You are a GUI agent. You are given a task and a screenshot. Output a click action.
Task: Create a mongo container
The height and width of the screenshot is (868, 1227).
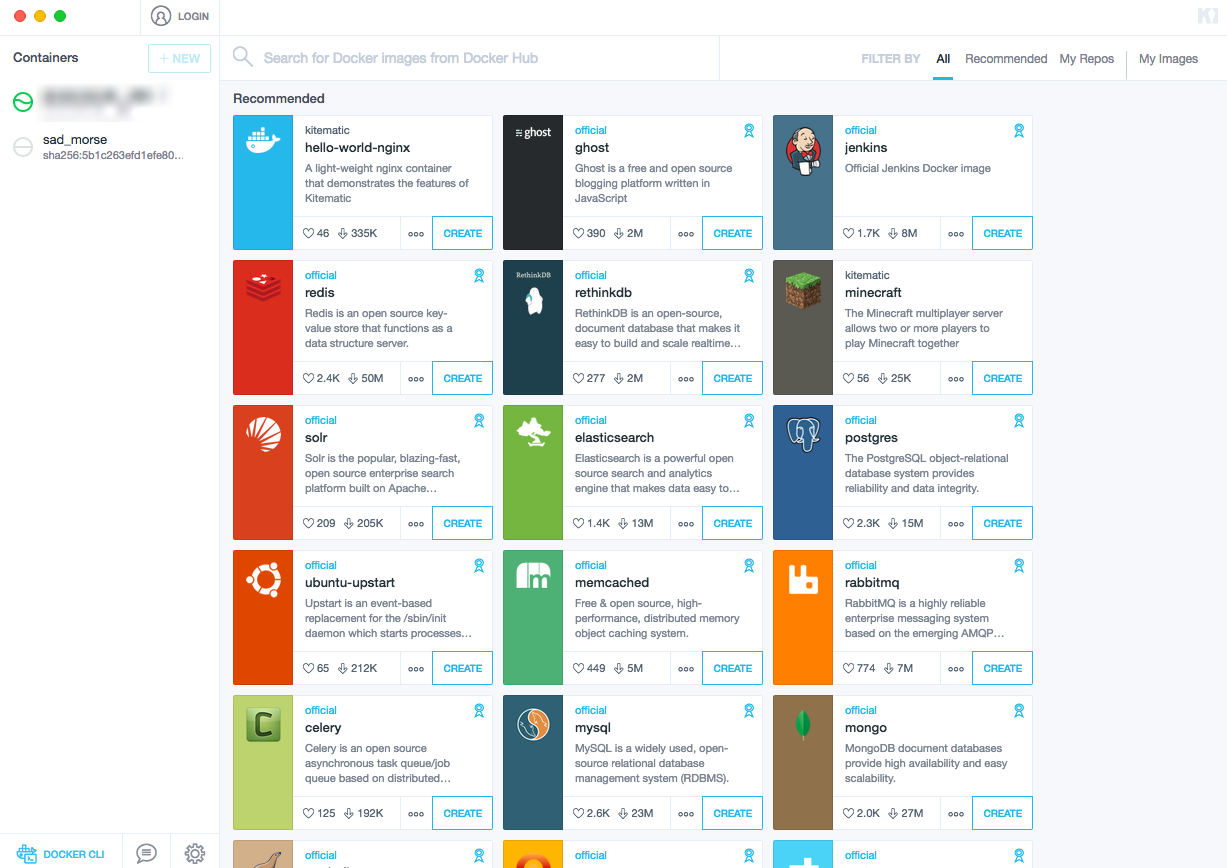click(x=1002, y=813)
